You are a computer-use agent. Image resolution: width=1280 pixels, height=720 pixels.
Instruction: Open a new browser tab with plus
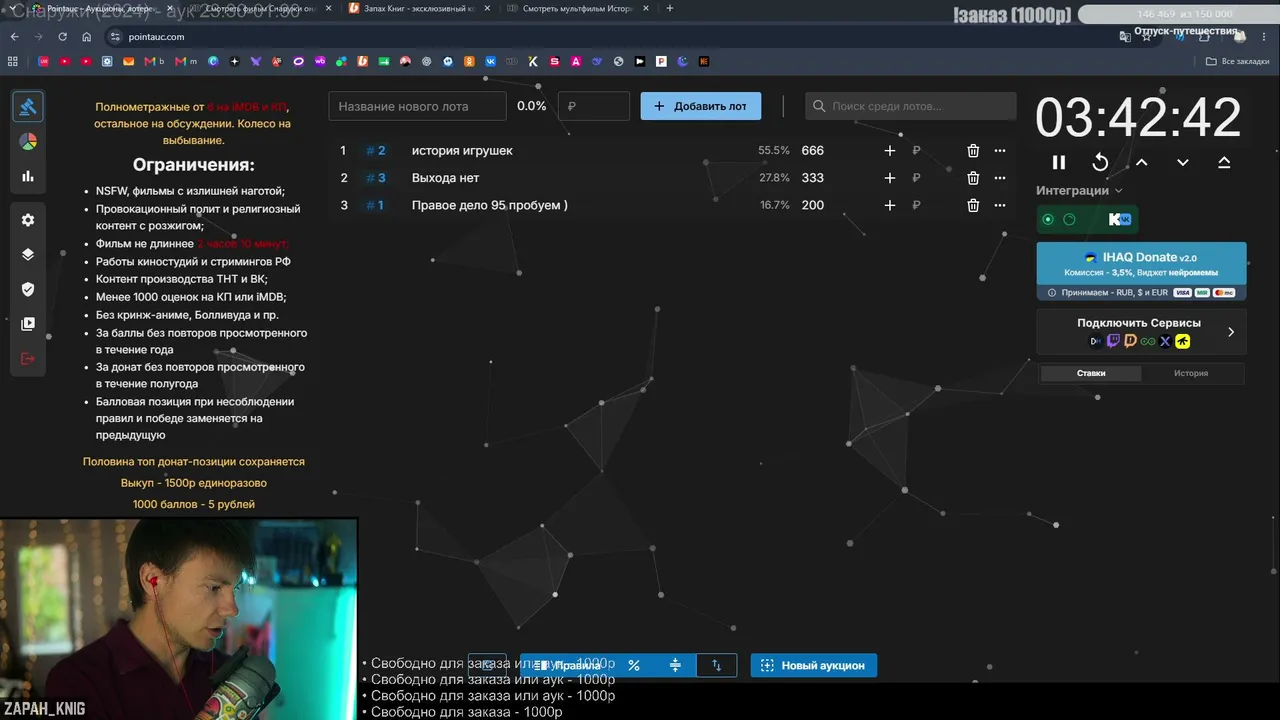point(669,8)
